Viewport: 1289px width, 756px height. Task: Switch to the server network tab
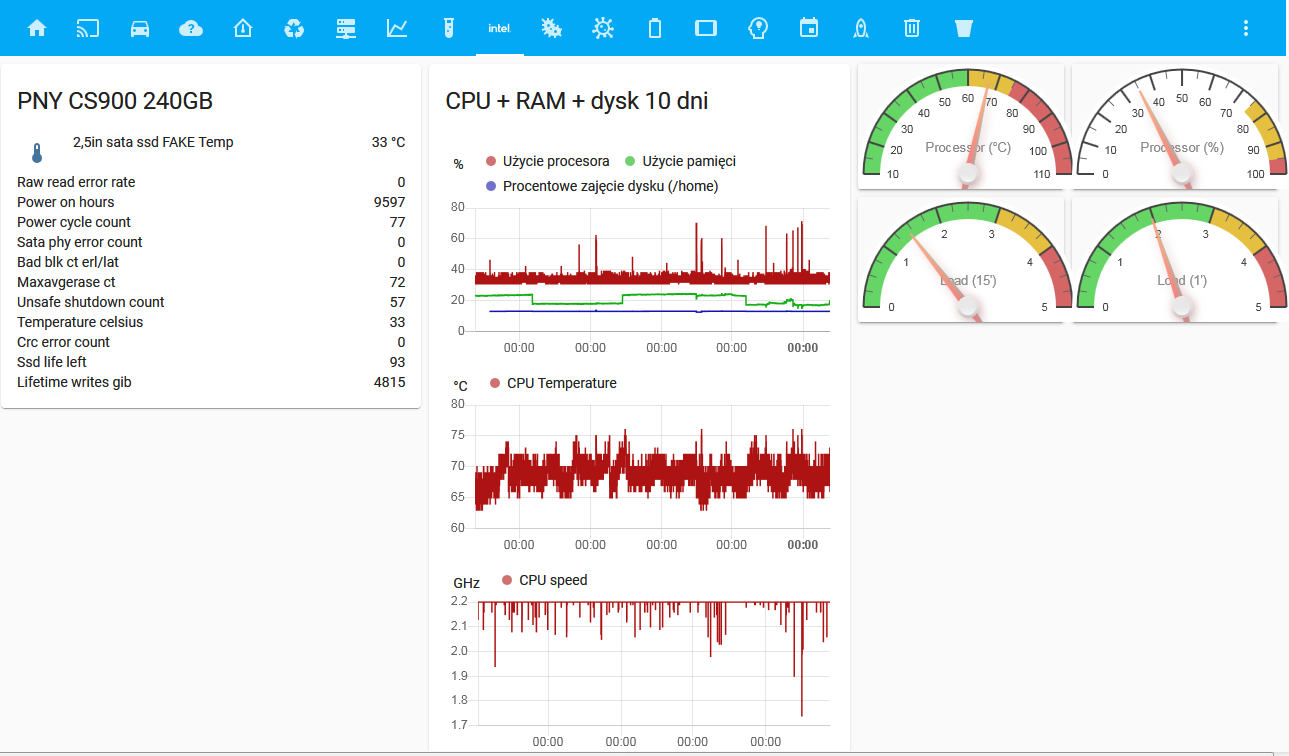[346, 28]
